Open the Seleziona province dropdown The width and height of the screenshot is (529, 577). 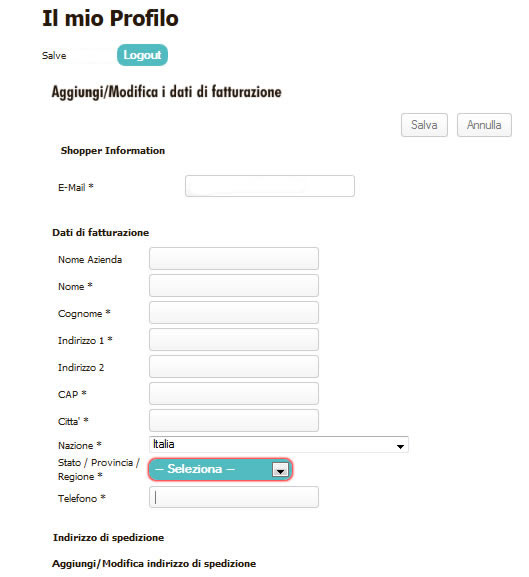point(220,470)
